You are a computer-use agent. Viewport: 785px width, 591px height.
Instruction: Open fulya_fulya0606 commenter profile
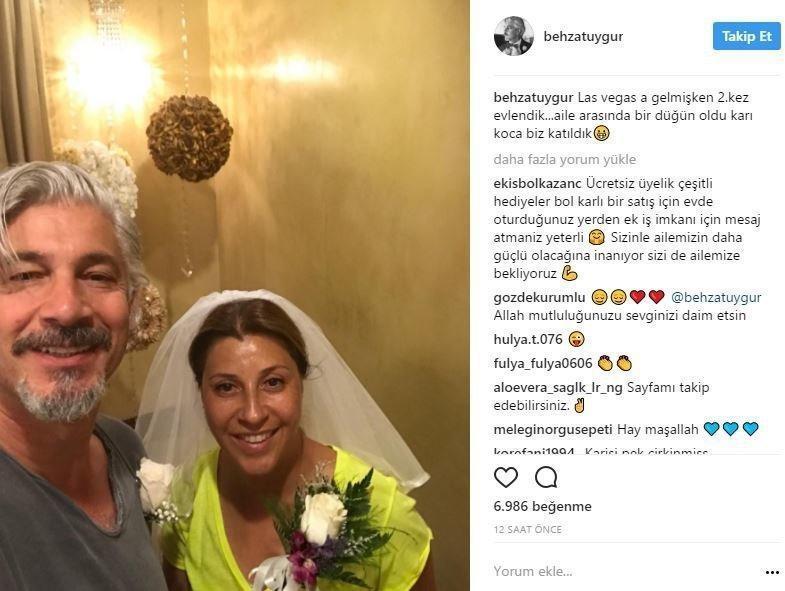coord(543,363)
